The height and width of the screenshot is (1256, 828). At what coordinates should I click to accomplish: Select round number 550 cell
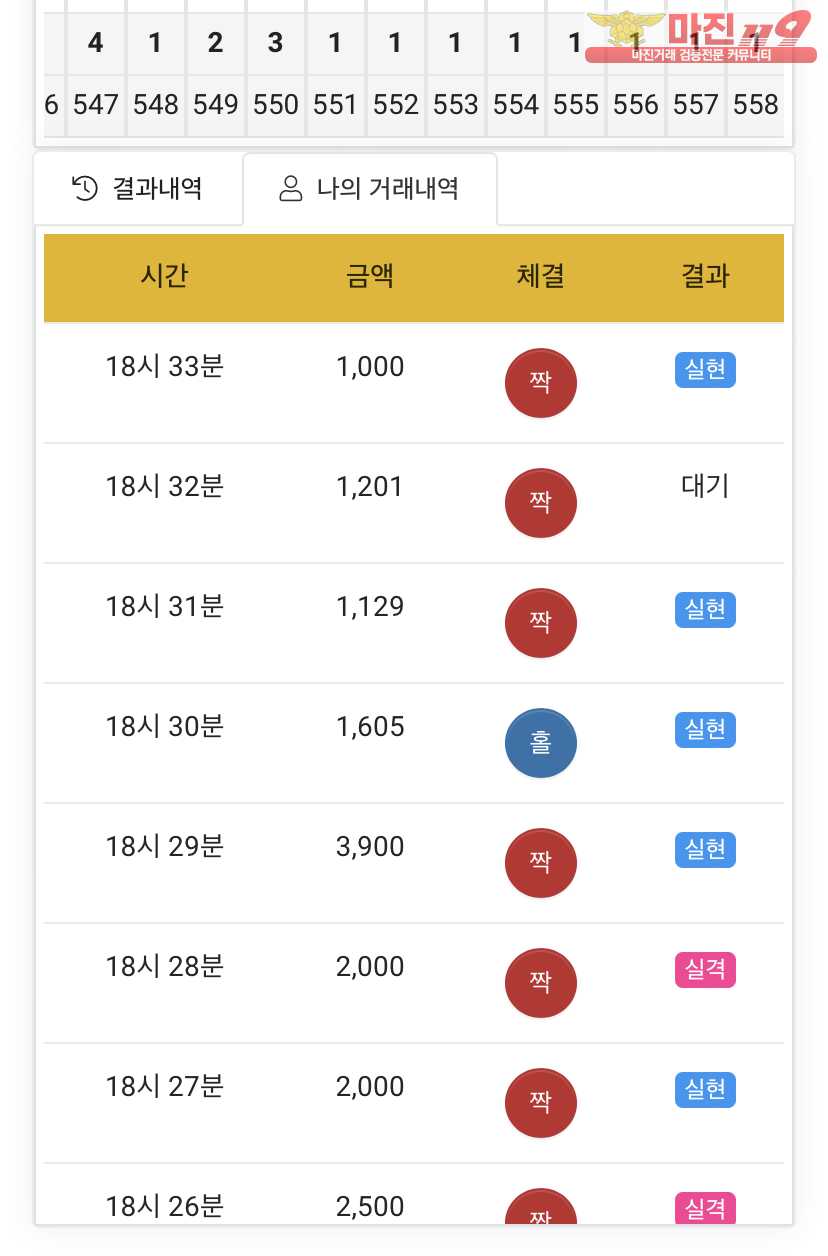tap(275, 104)
